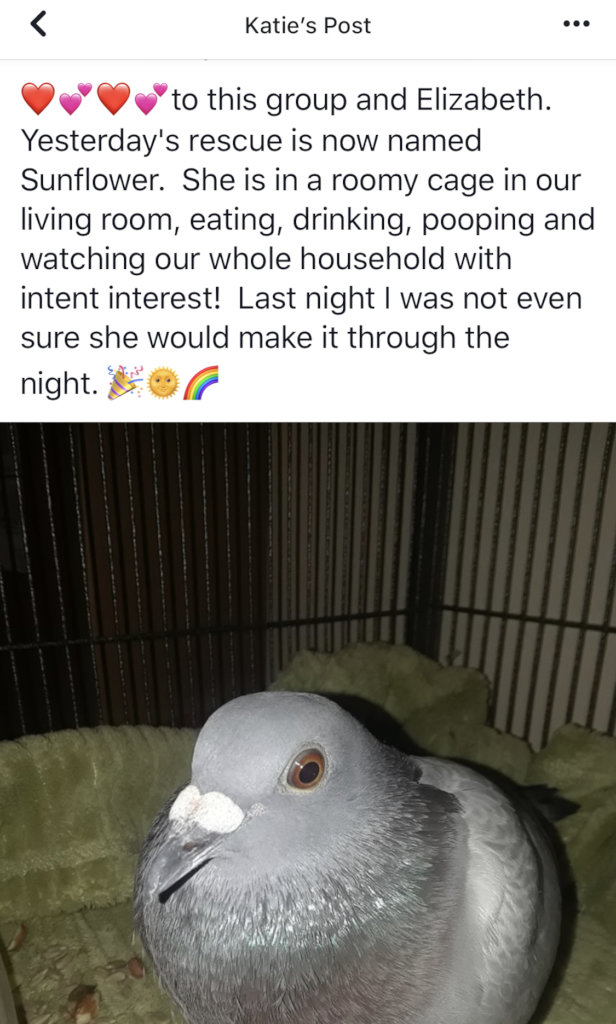The height and width of the screenshot is (1024, 616).
Task: Tap the first pink two-hearts emoji
Action: tap(76, 99)
